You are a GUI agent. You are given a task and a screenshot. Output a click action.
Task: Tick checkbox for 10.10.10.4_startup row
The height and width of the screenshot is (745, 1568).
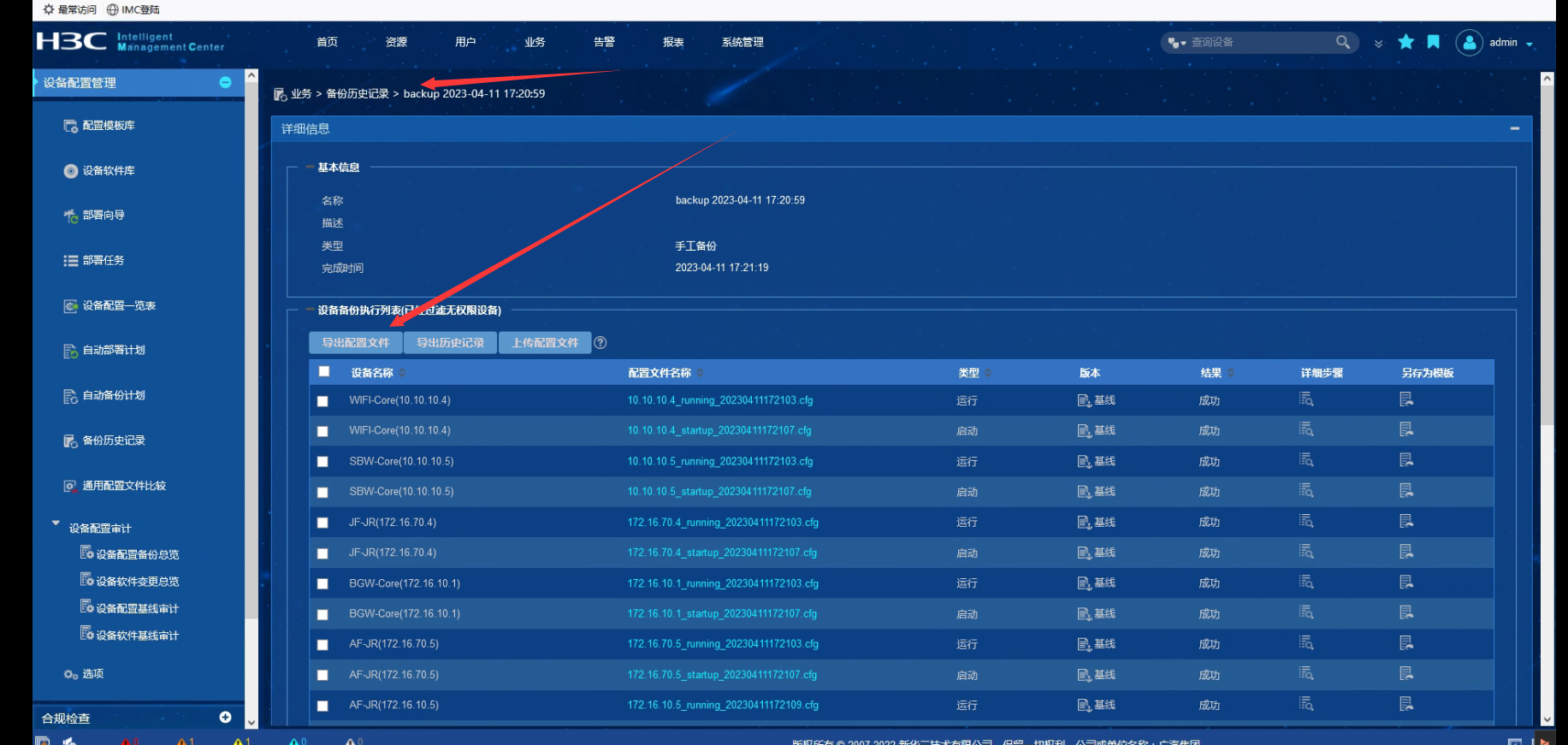click(x=322, y=431)
